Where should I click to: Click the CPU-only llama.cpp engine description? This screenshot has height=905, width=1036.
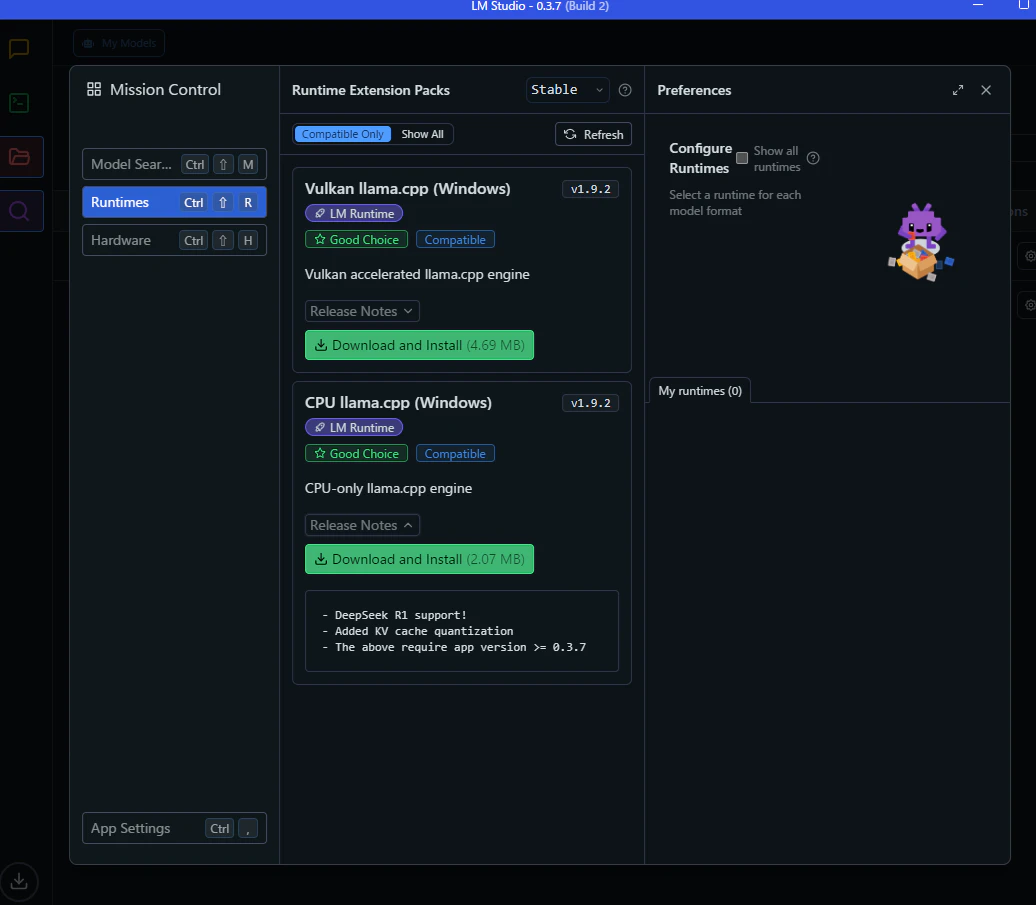(x=388, y=488)
